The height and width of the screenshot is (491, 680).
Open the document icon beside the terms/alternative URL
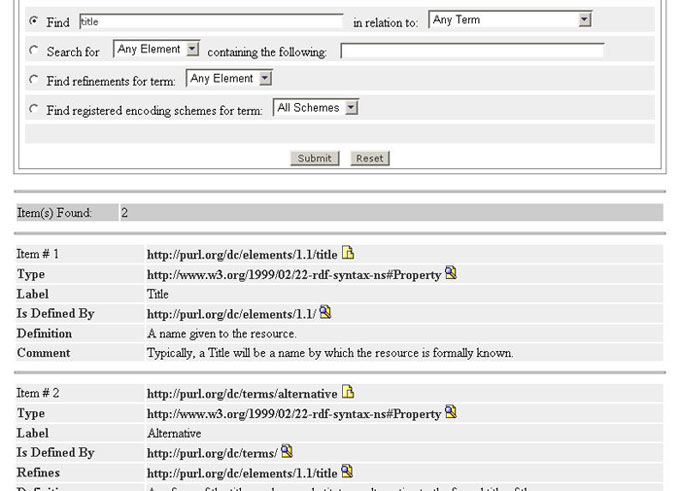tap(348, 393)
